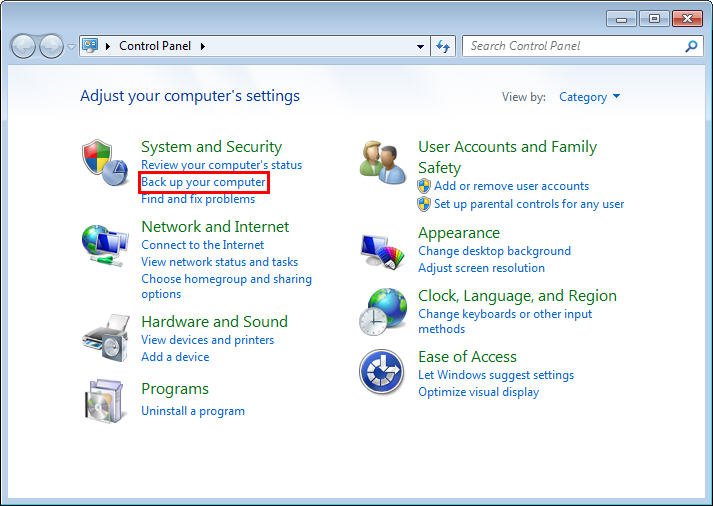Open the Network and Internet heading

click(x=215, y=226)
